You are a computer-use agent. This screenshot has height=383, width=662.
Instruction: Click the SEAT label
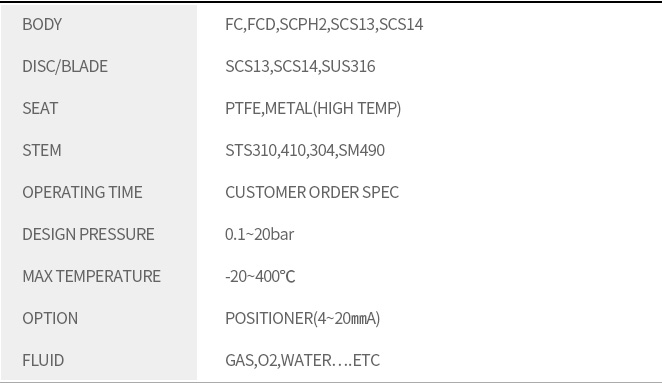click(x=40, y=109)
